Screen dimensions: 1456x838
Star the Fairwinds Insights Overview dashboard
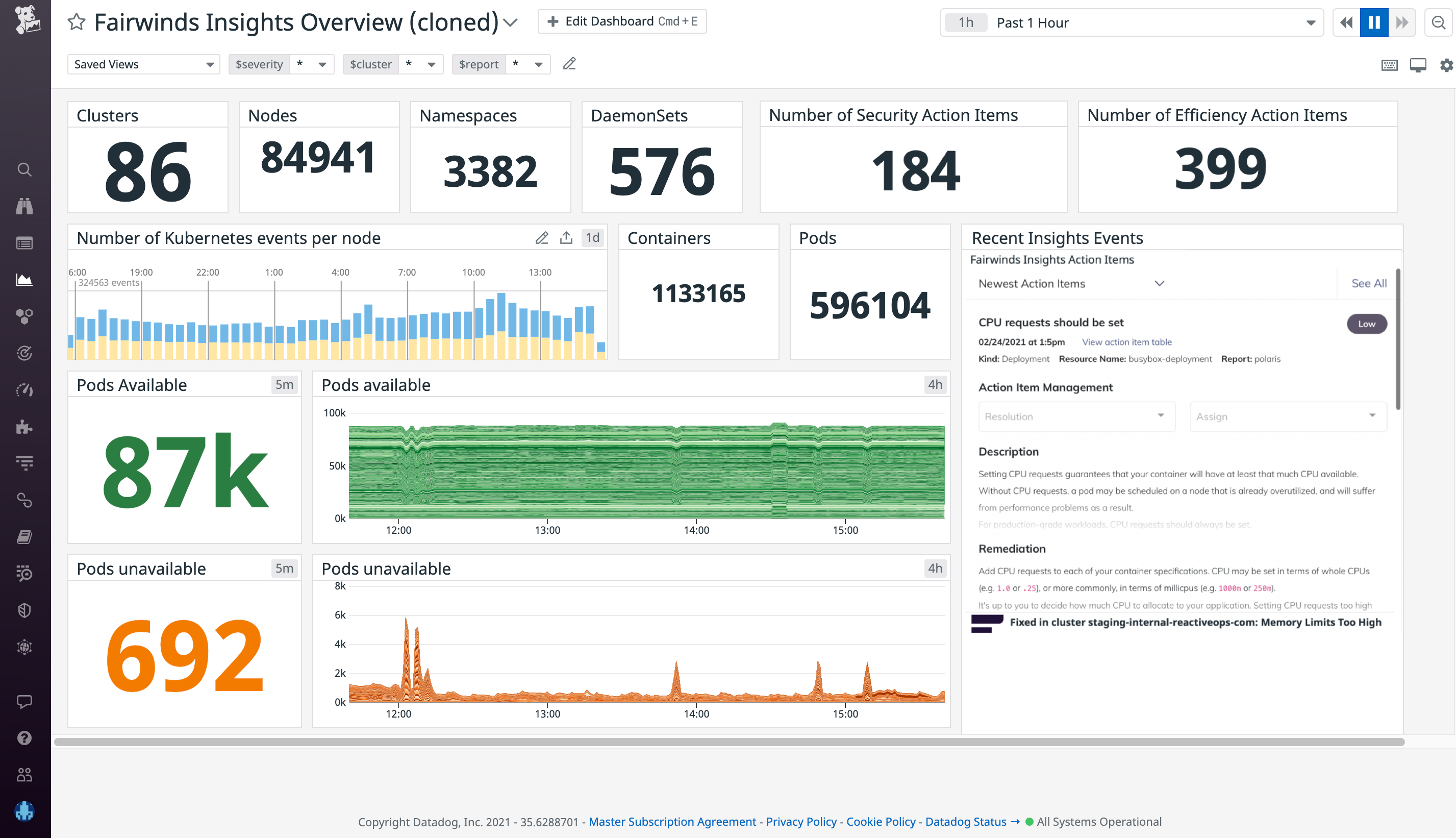[77, 22]
